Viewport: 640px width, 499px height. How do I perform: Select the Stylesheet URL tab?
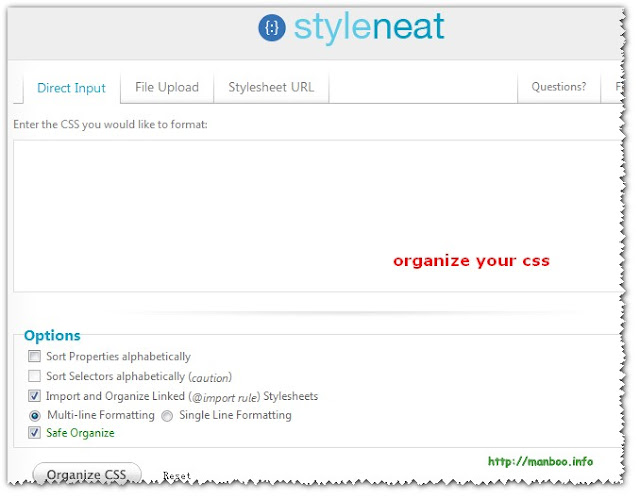271,87
